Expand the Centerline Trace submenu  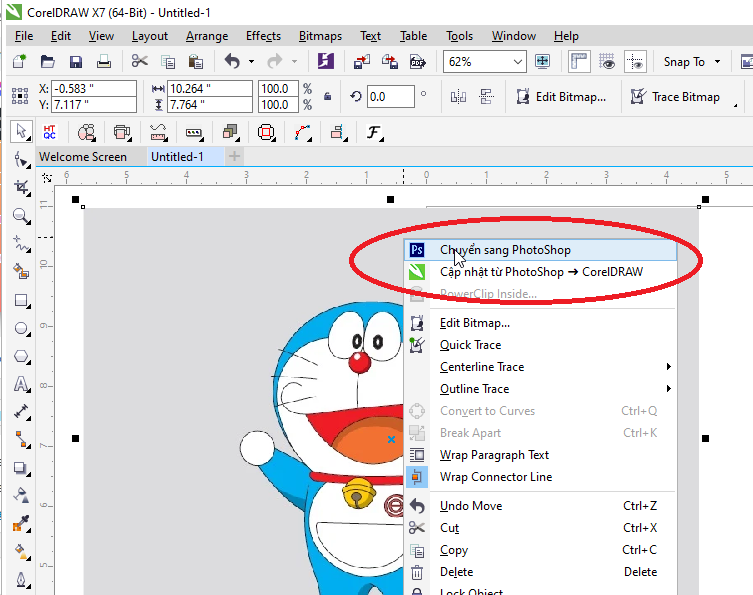click(x=668, y=367)
